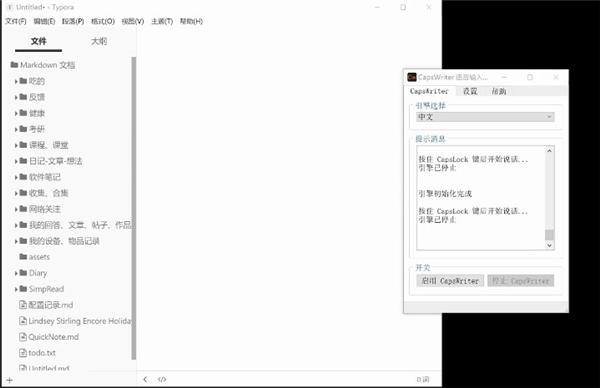
Task: Click the new file plus icon at sidebar bottom
Action: [10, 380]
